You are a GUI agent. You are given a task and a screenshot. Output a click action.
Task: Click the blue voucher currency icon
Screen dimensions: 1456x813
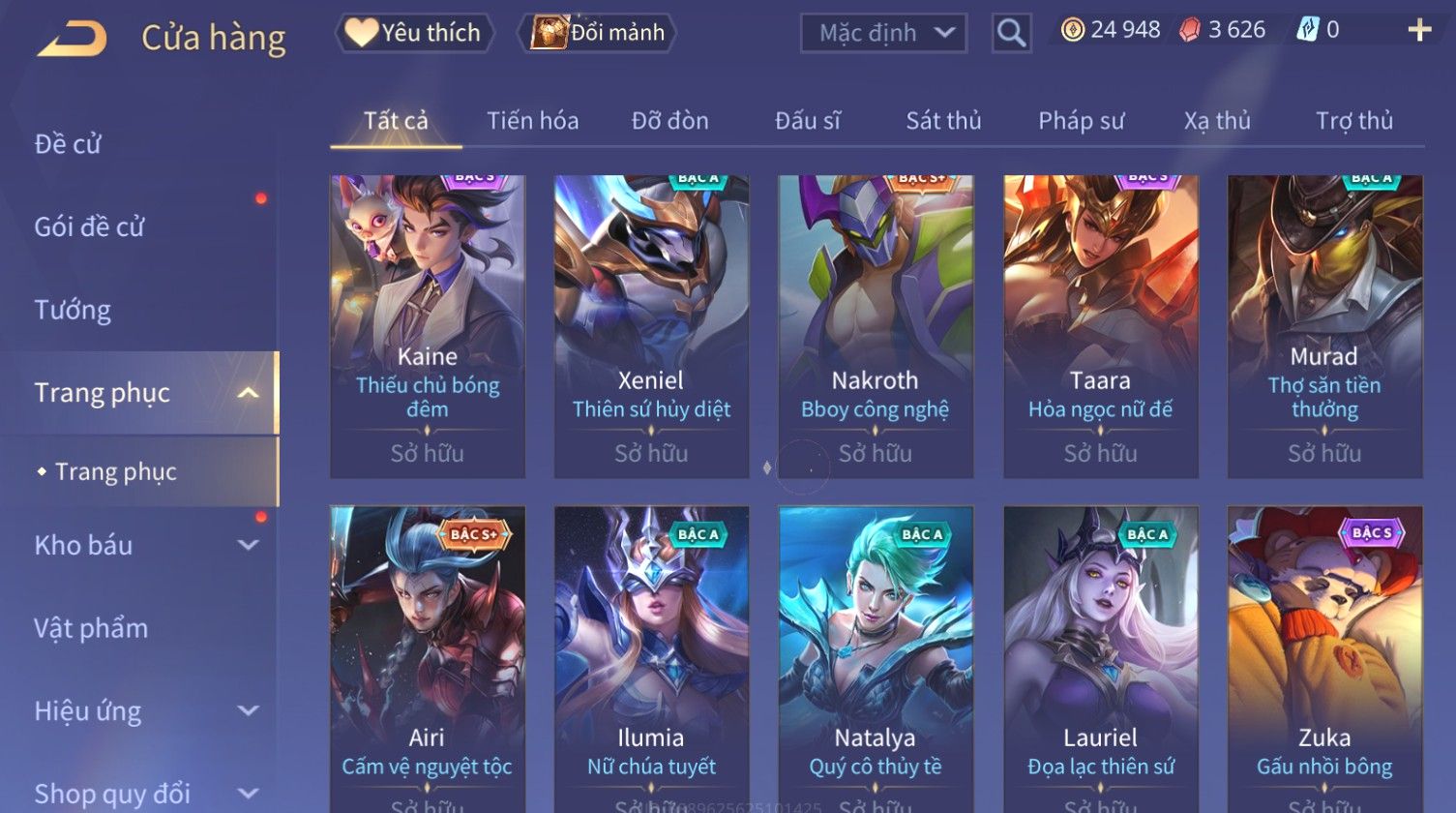coord(1307,30)
